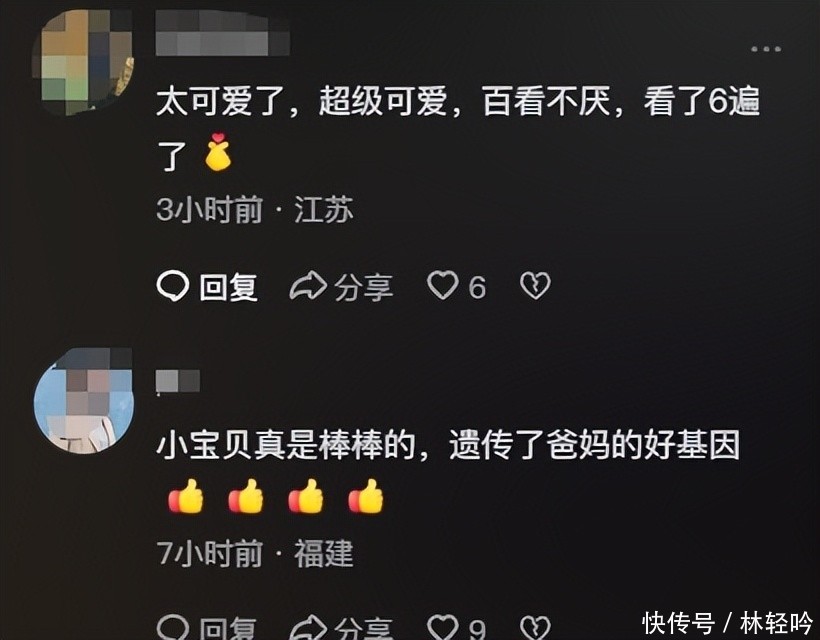Open the second commenter's round avatar
820x640 pixels.
click(x=83, y=401)
